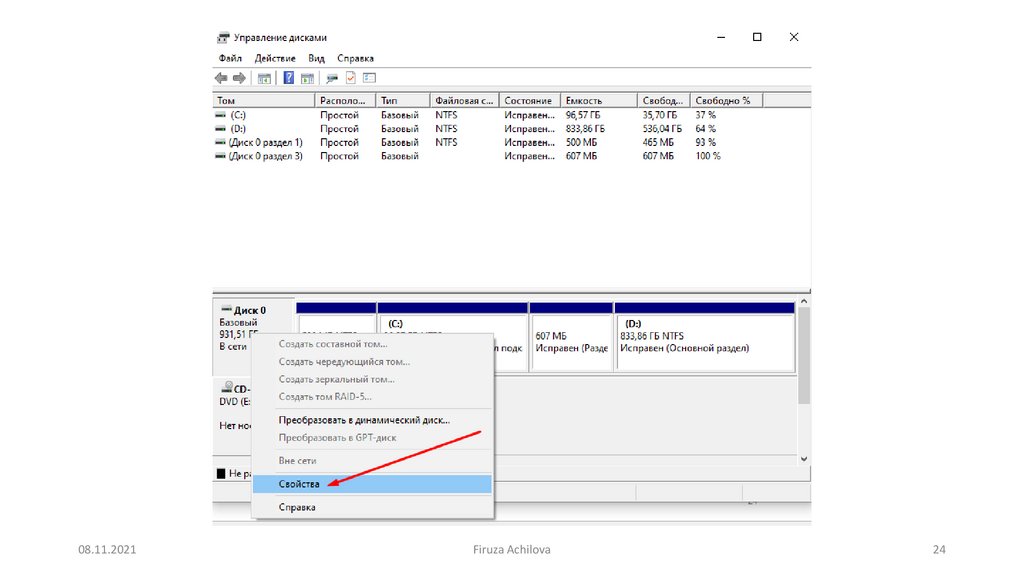Screen dimensions: 1024x576
Task: Click the drive icon next to (C:) volume
Action: [x=221, y=115]
